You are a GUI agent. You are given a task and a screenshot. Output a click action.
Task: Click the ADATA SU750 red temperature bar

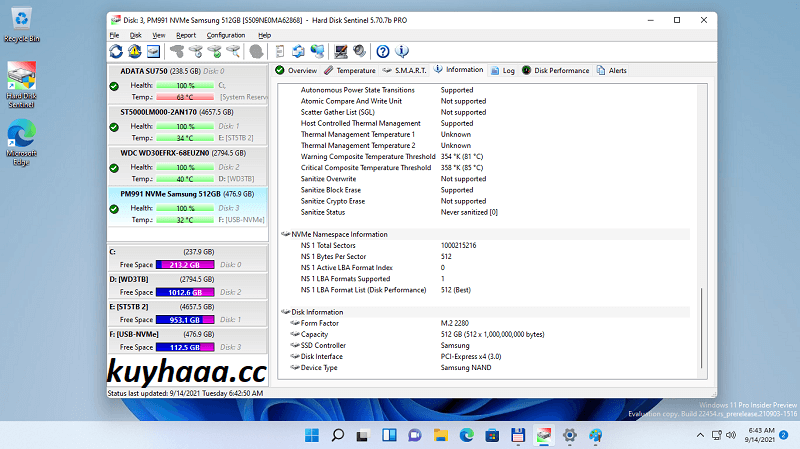point(185,97)
